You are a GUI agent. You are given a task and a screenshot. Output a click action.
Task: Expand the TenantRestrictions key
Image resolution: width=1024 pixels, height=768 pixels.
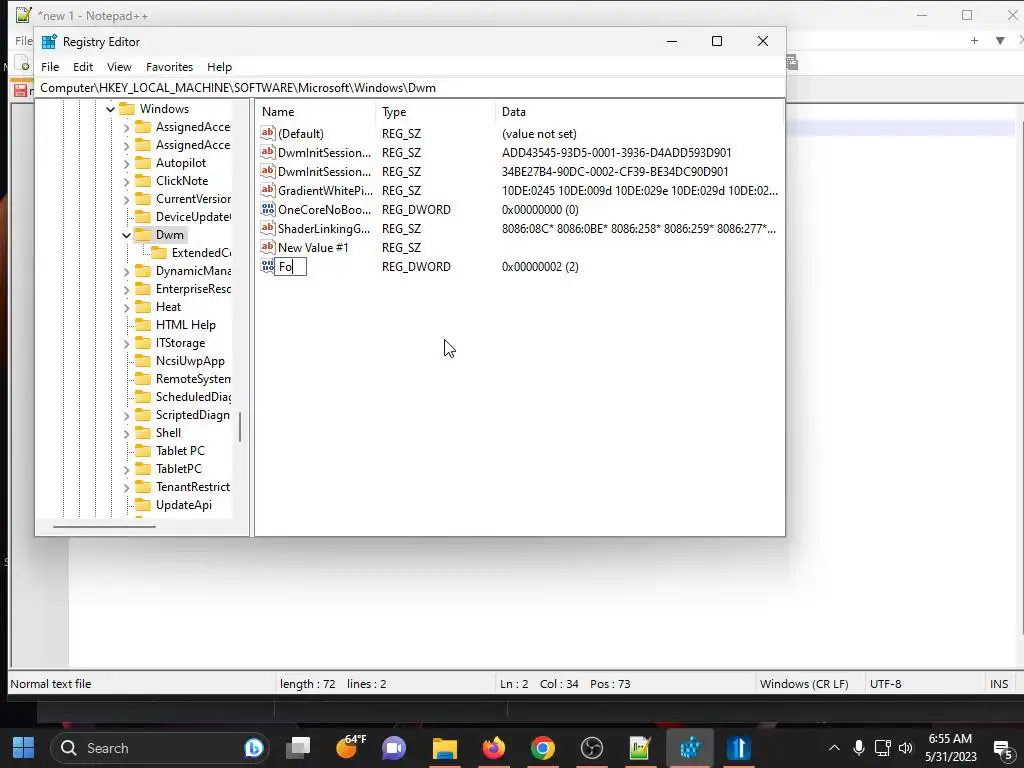pos(127,487)
